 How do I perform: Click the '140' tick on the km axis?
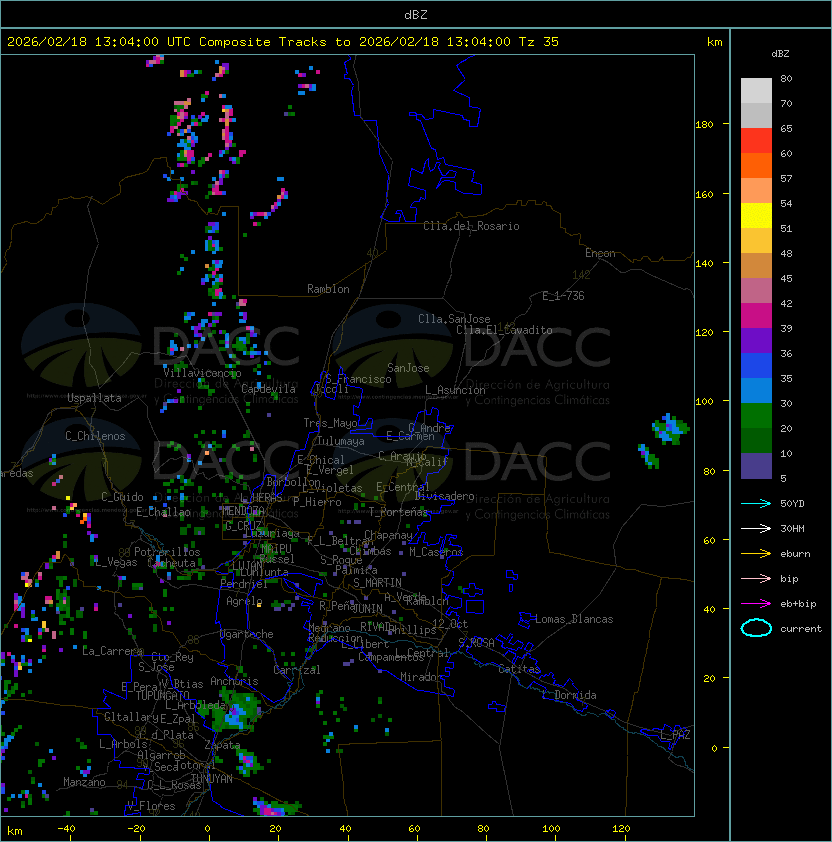tap(704, 264)
